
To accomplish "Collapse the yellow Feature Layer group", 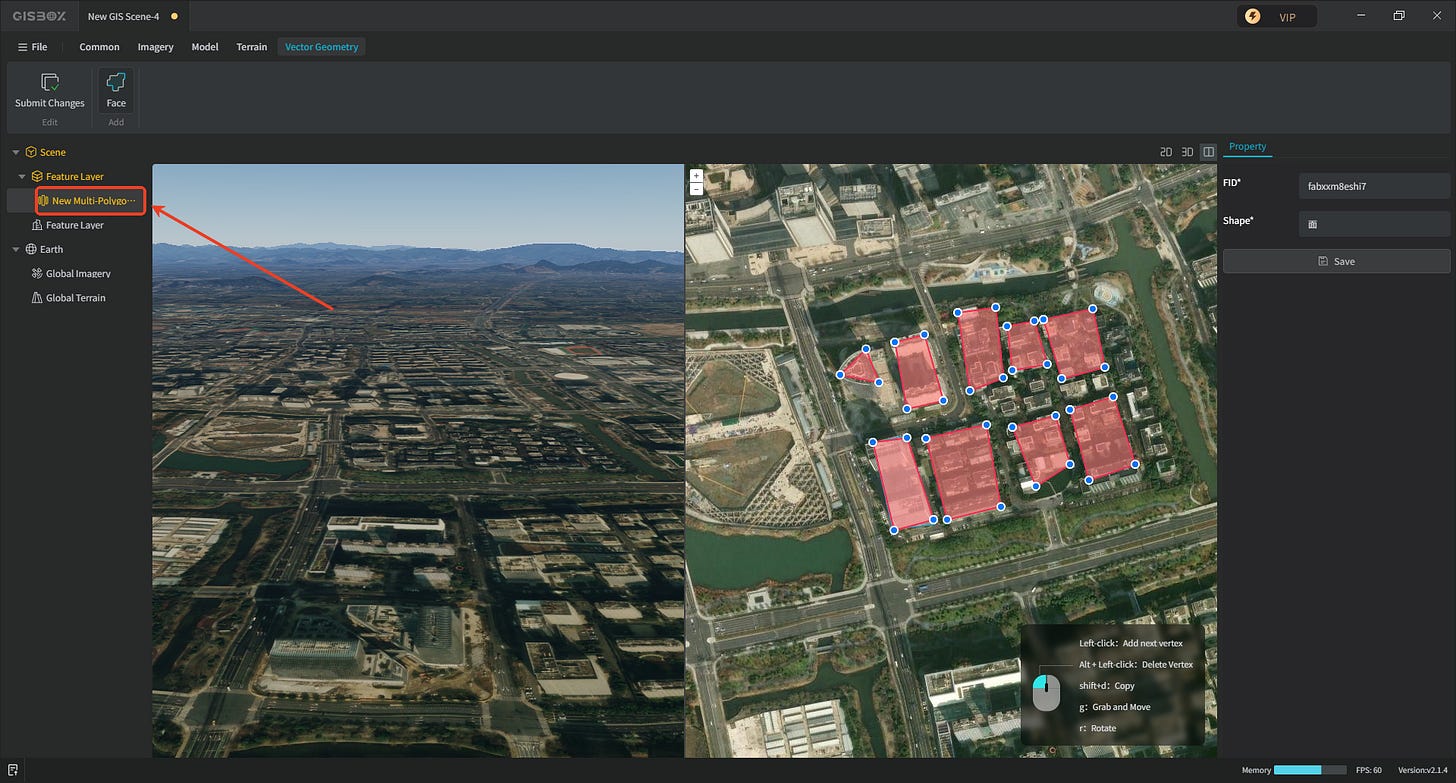I will pos(23,177).
